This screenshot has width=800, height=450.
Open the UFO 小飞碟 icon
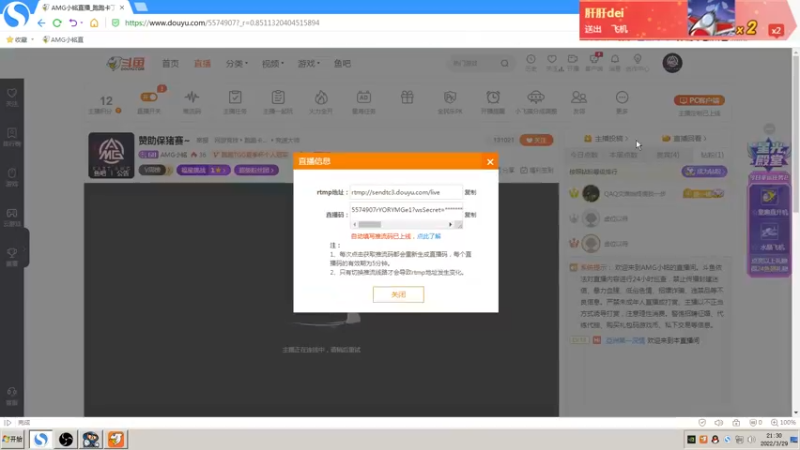tap(536, 97)
